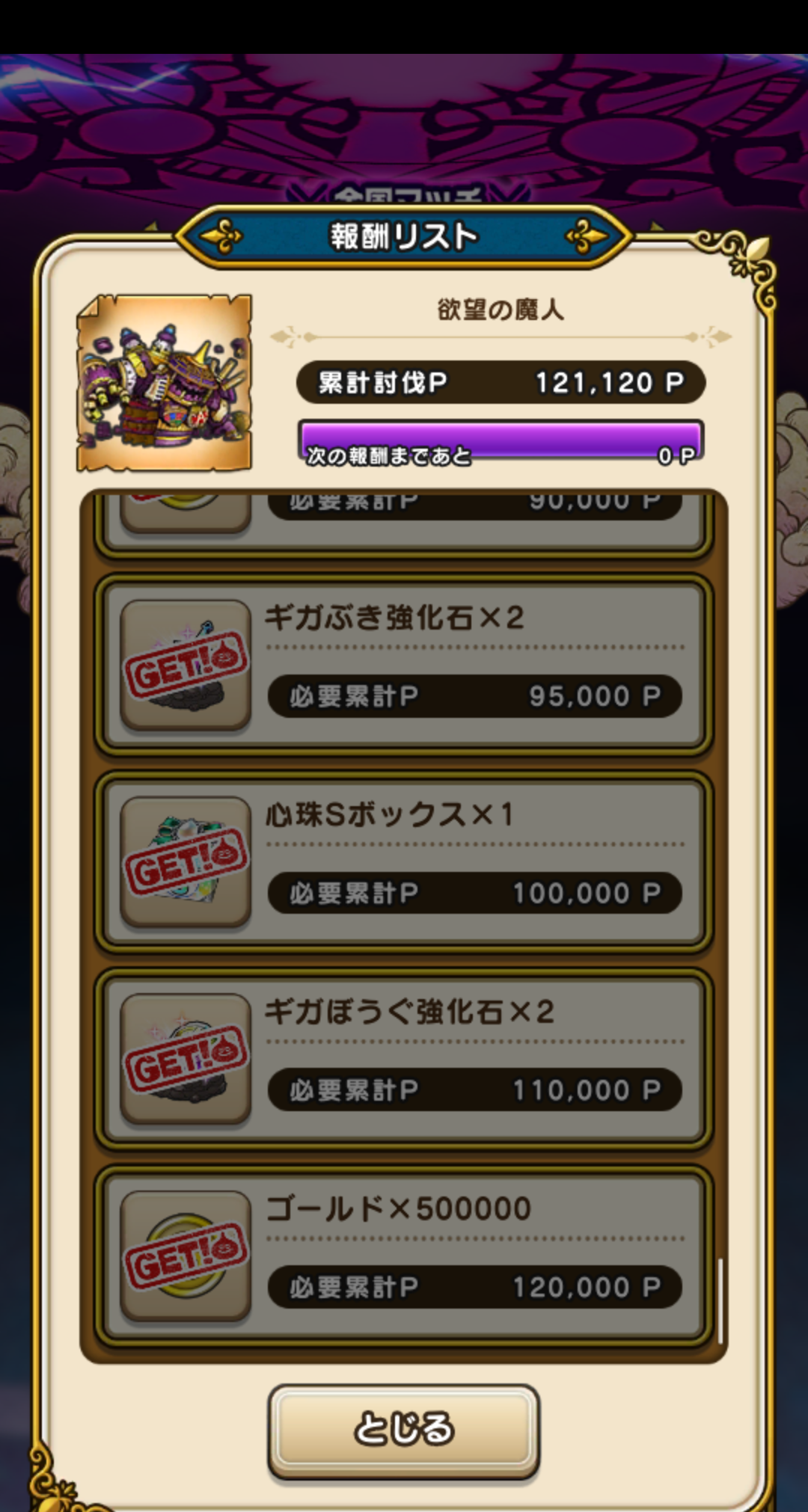Select the ギガぼうぐ強化石×2 reward title
Screen dimensions: 808x1512
point(409,1012)
